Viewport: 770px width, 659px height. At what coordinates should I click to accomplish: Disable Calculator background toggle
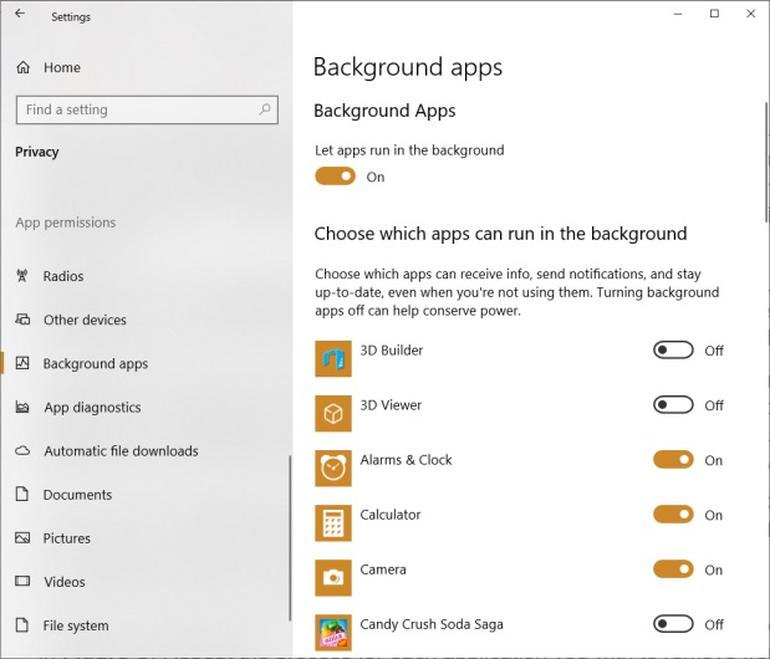pyautogui.click(x=673, y=515)
